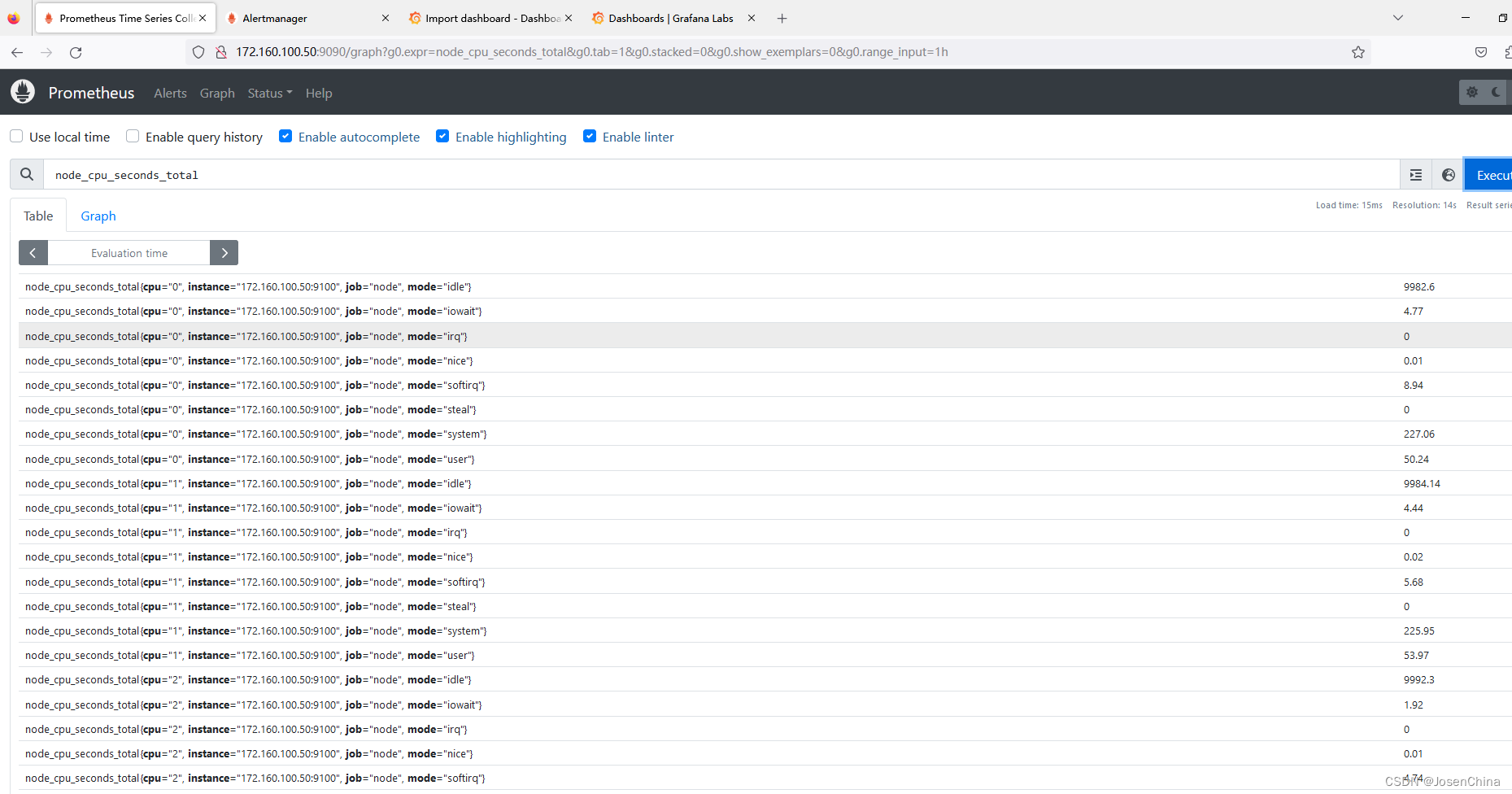Select the cpu="0" mode="iowait" series row
Image resolution: width=1512 pixels, height=794 pixels.
click(765, 311)
